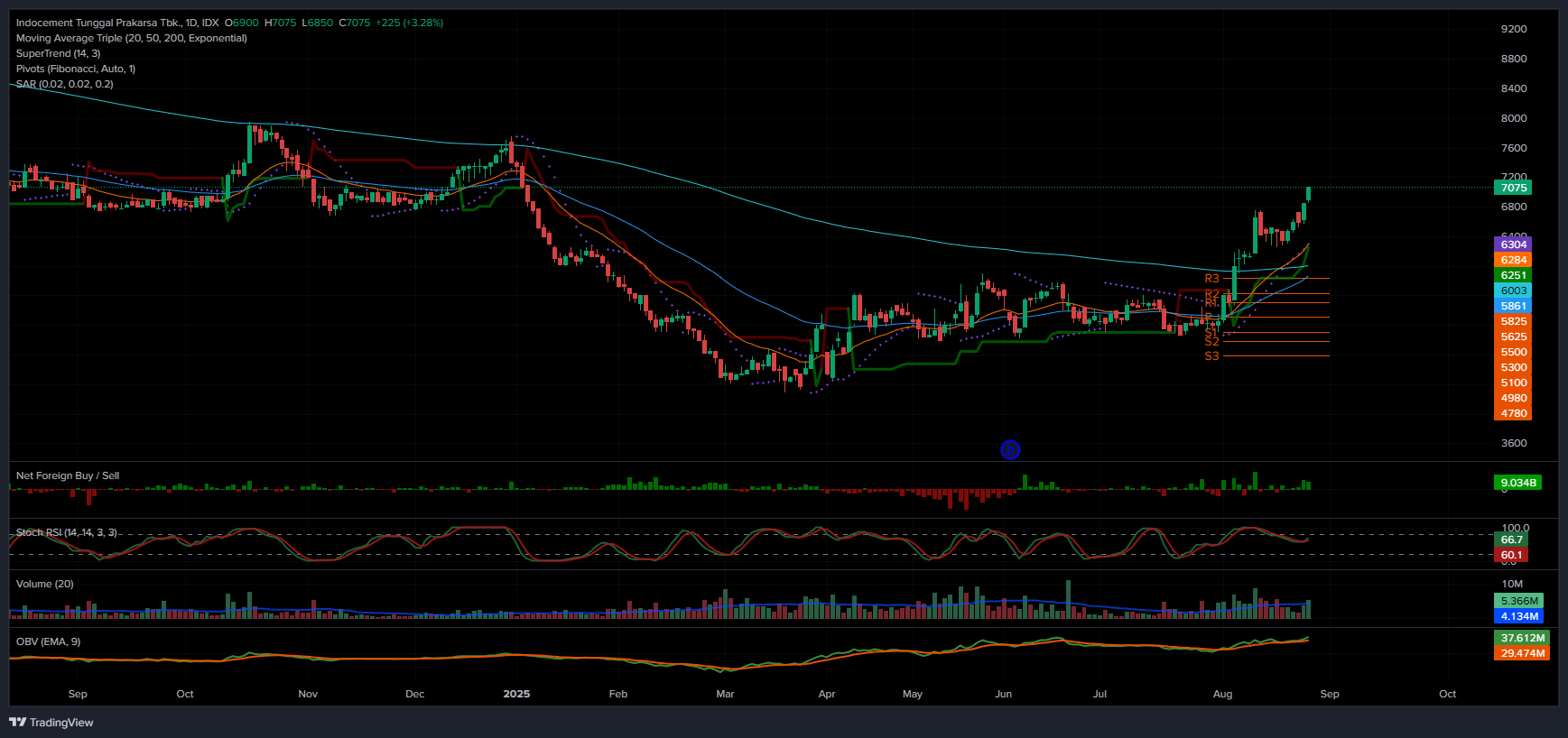Open the TradingView logo link

coord(51,722)
